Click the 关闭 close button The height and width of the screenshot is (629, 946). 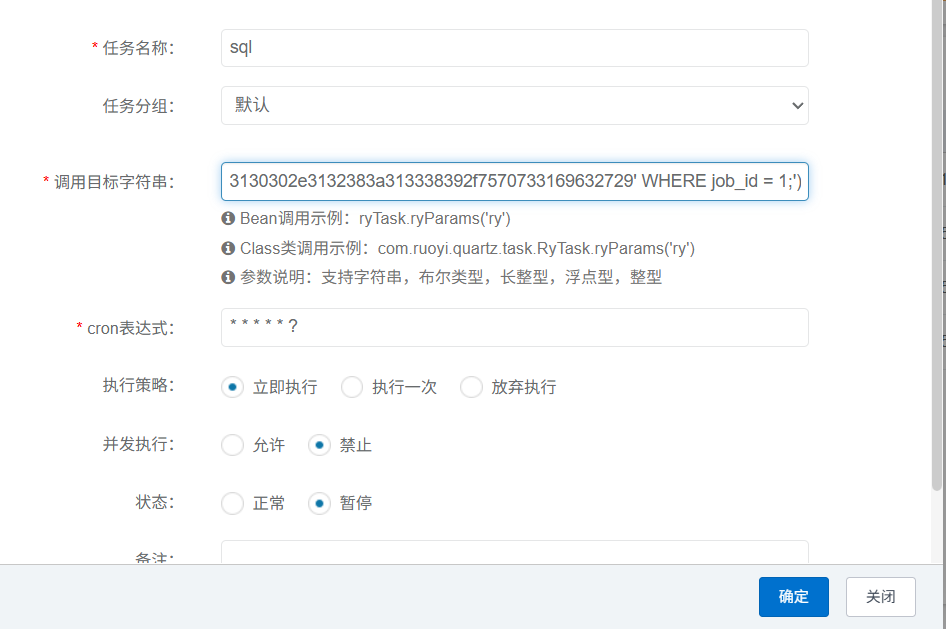(x=880, y=597)
